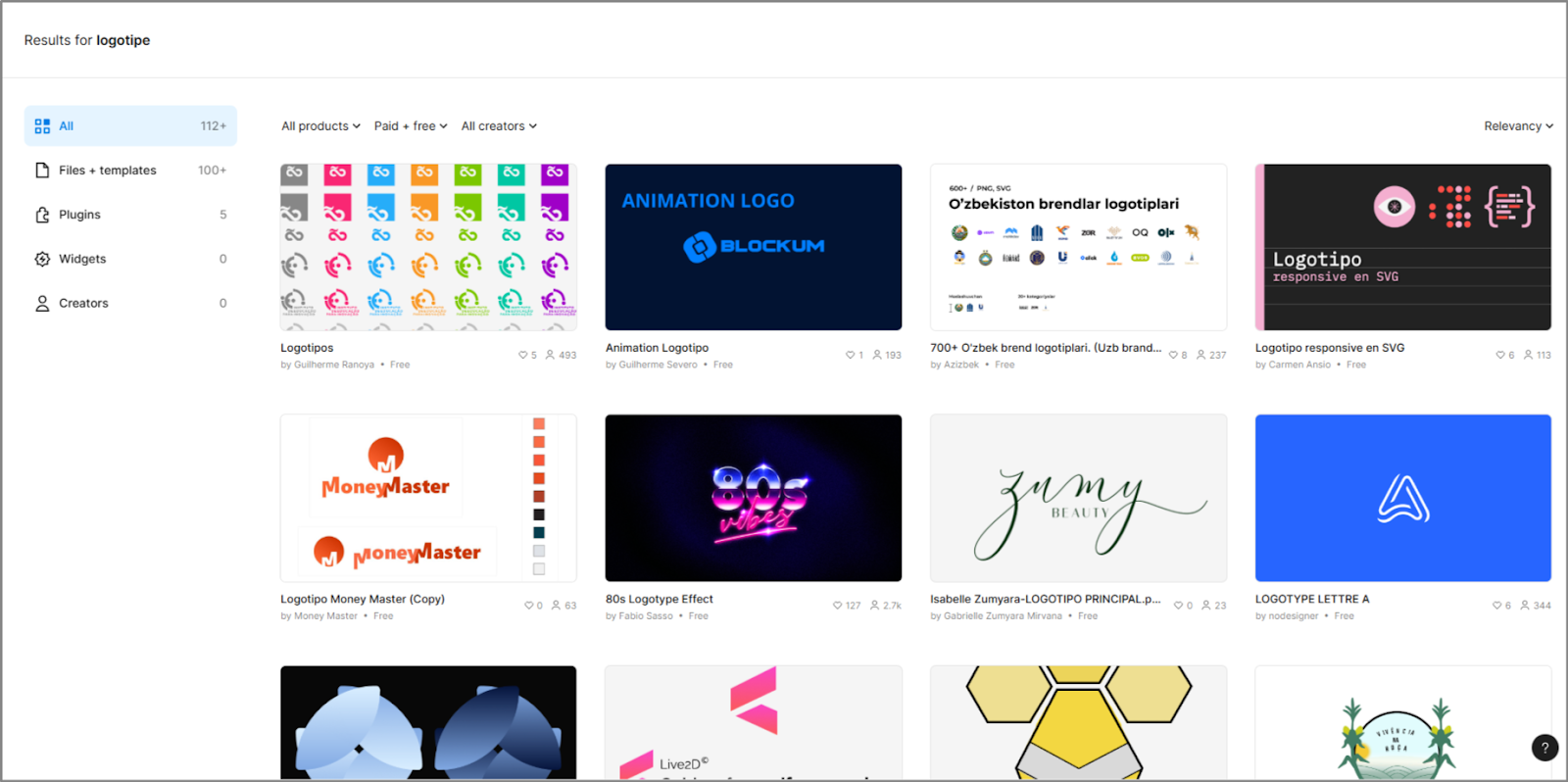Click heart icon on 80s Logotype Effect

pyautogui.click(x=838, y=606)
